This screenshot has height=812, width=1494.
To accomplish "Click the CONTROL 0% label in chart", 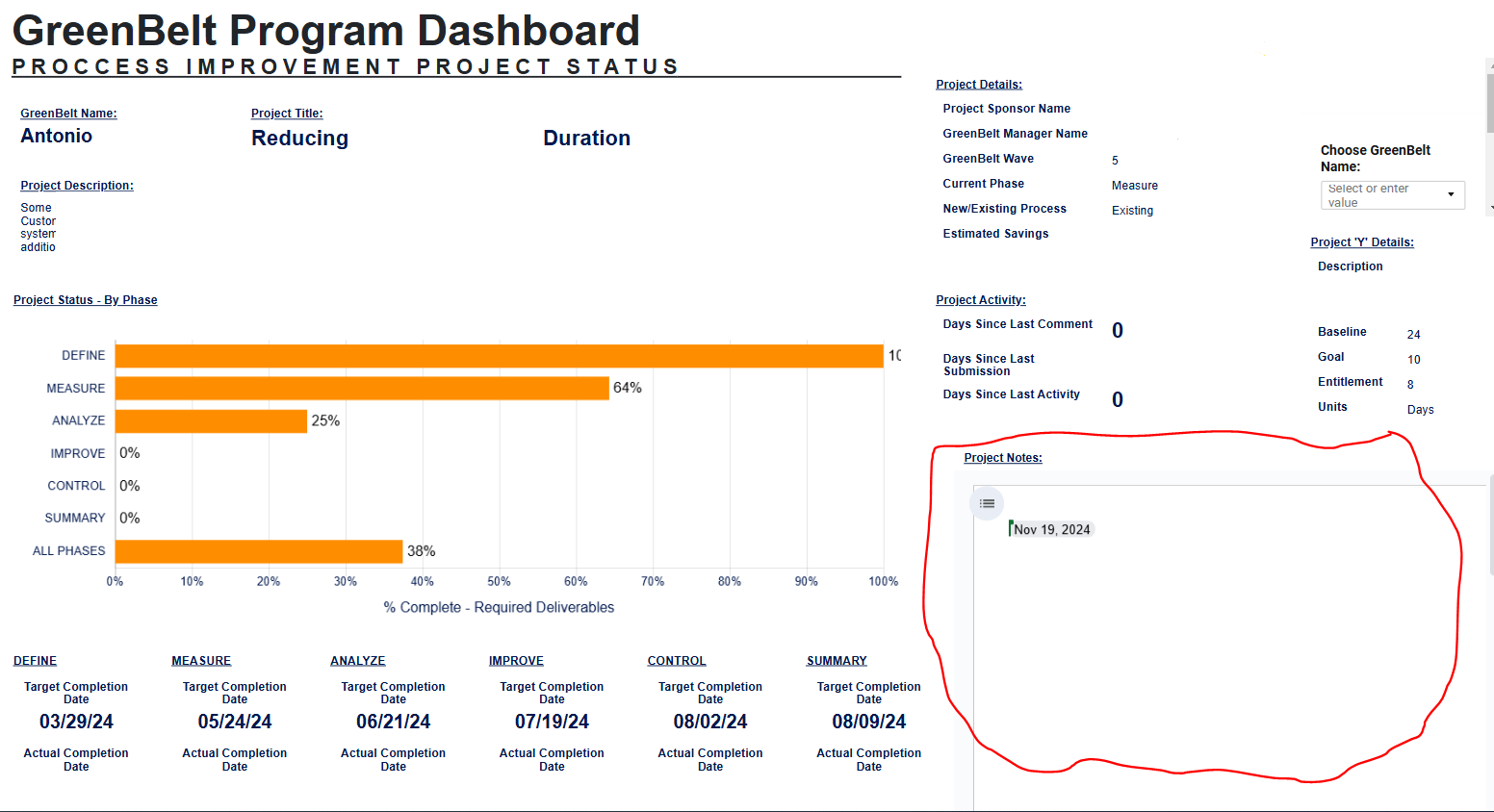I will point(129,486).
